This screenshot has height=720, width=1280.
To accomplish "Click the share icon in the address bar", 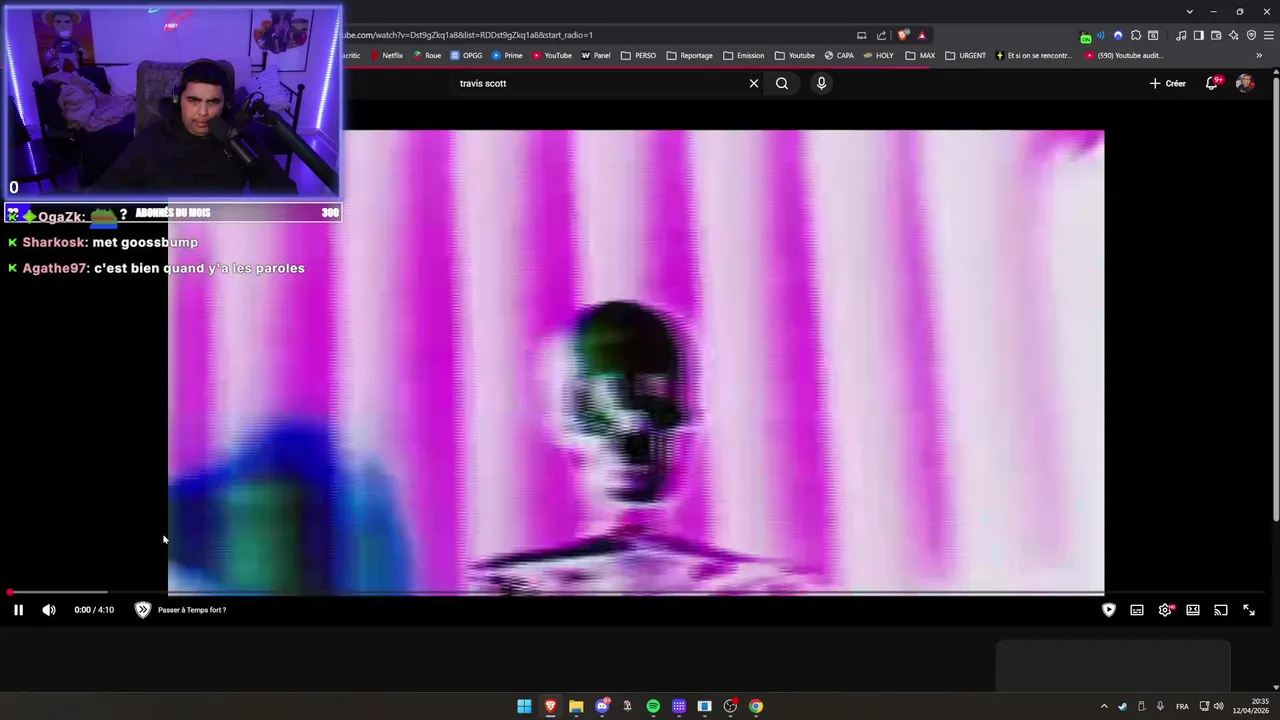I will [x=881, y=35].
